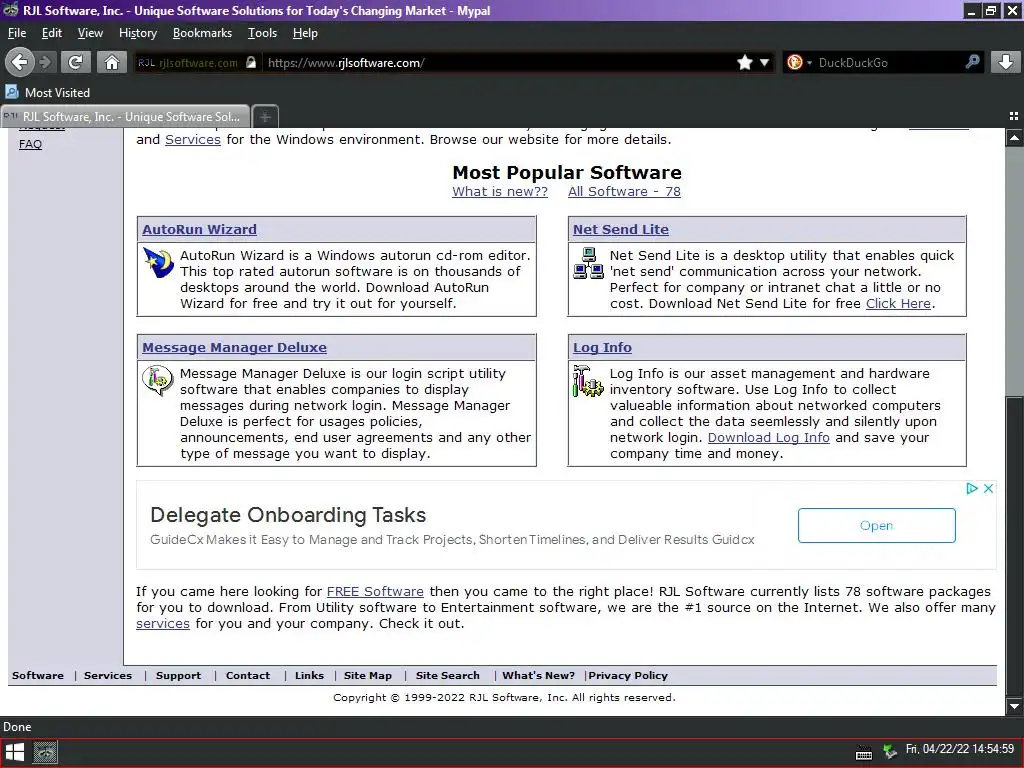
Task: Open the FREE Software link
Action: pos(375,592)
